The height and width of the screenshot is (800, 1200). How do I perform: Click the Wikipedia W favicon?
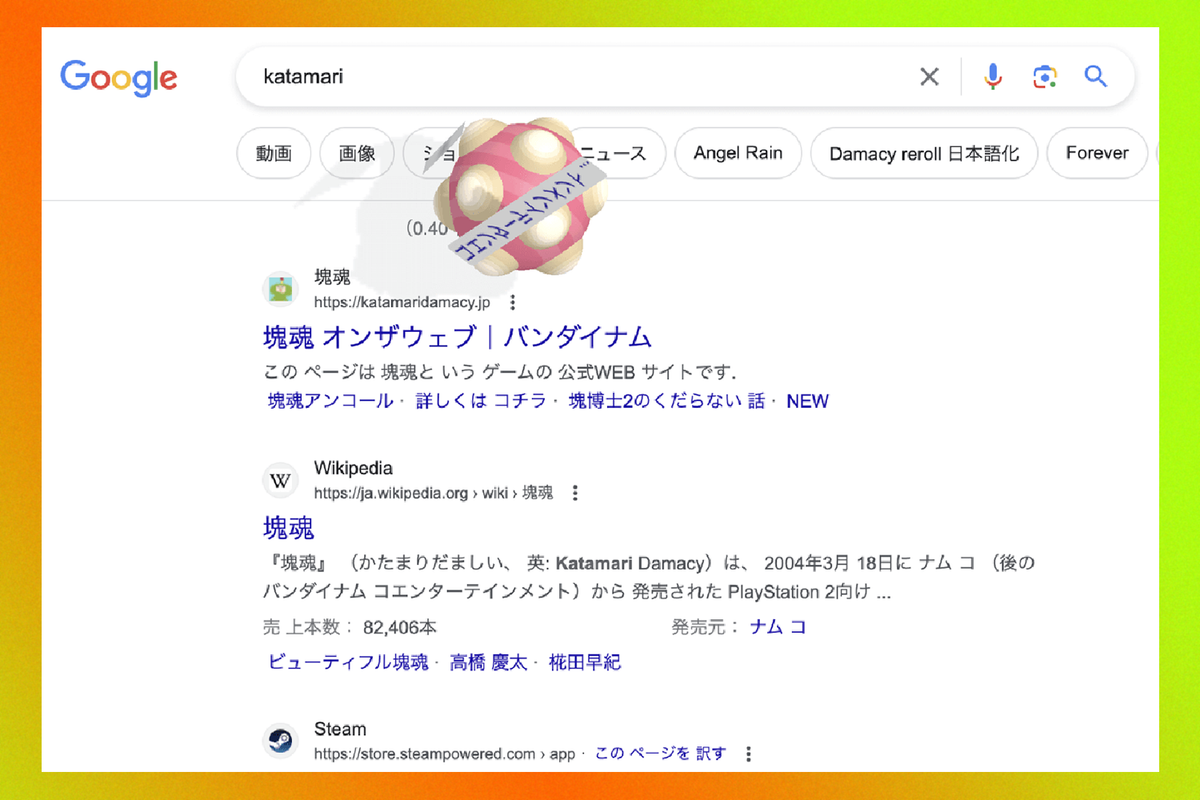tap(281, 481)
